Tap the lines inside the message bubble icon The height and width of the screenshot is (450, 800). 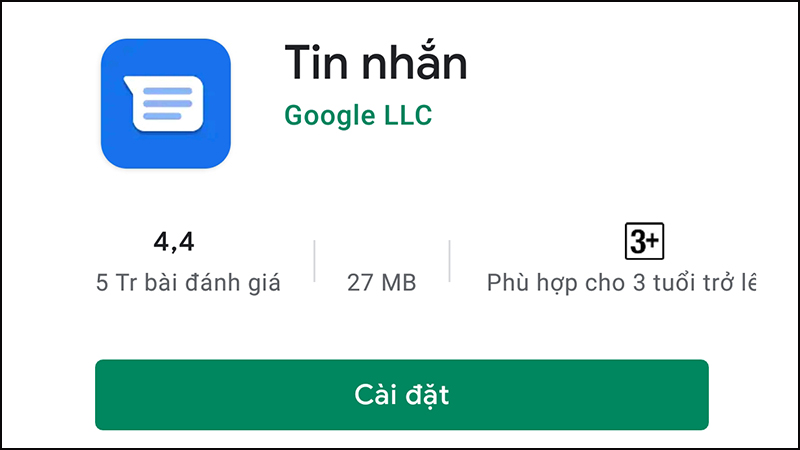(x=167, y=104)
